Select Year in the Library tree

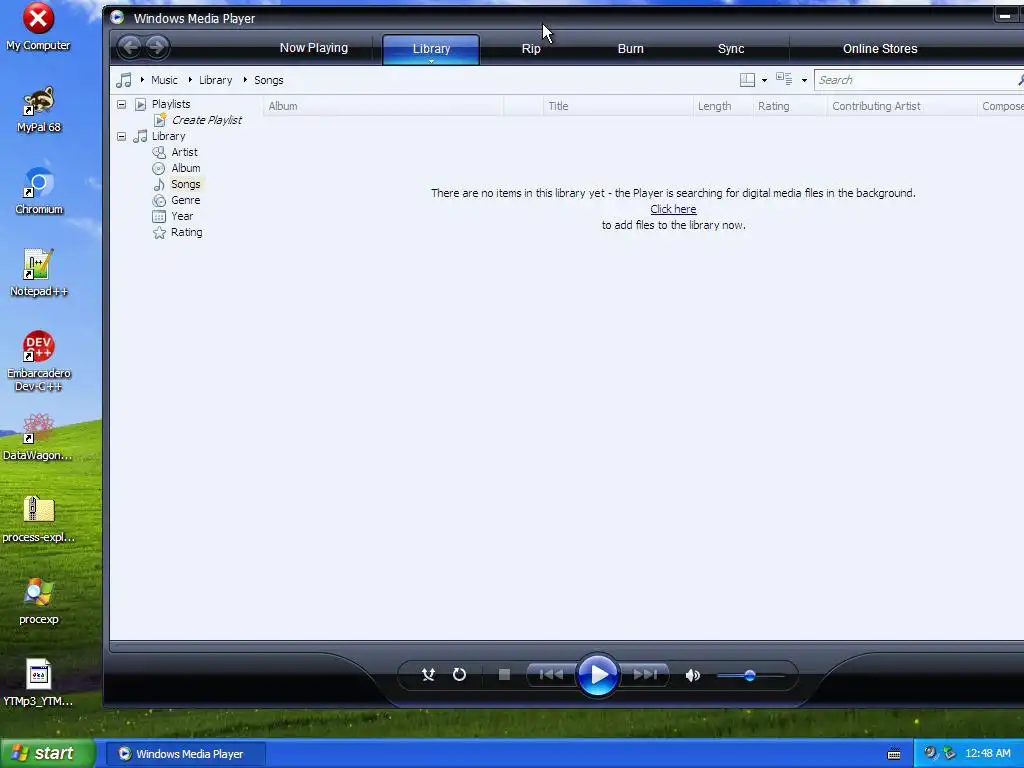tap(182, 216)
